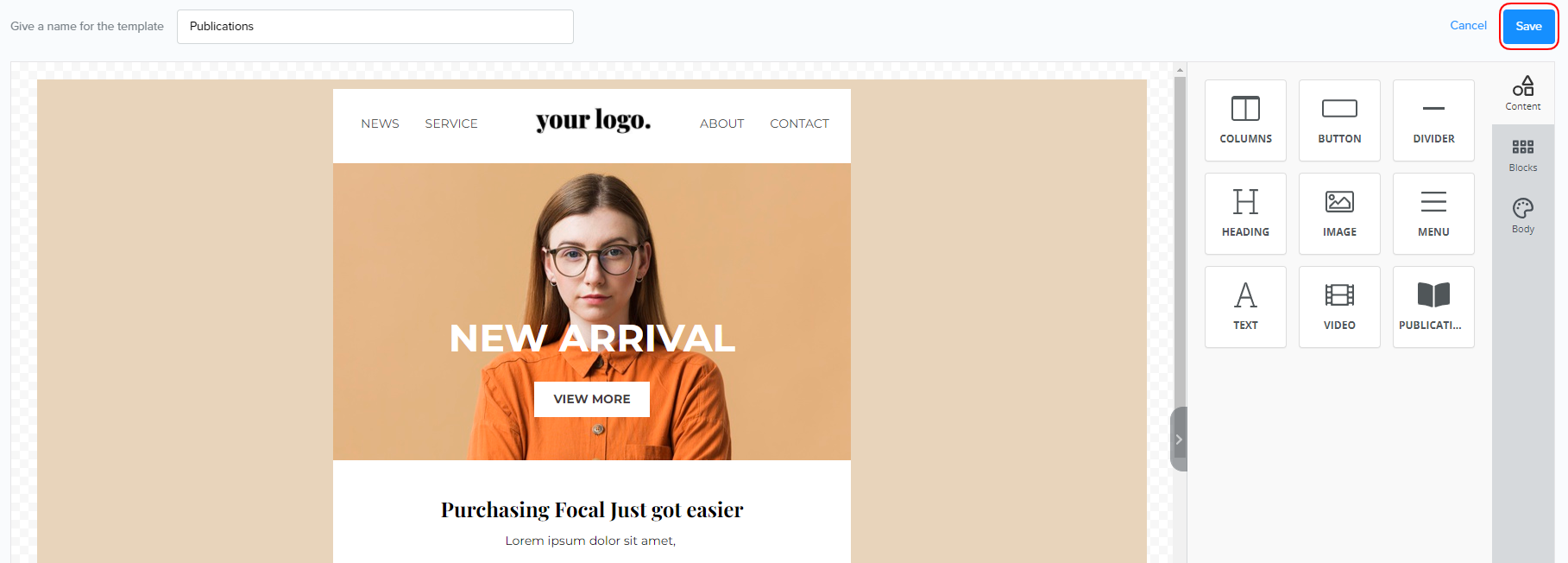Select the Publications content block
The height and width of the screenshot is (563, 1568).
click(1433, 307)
